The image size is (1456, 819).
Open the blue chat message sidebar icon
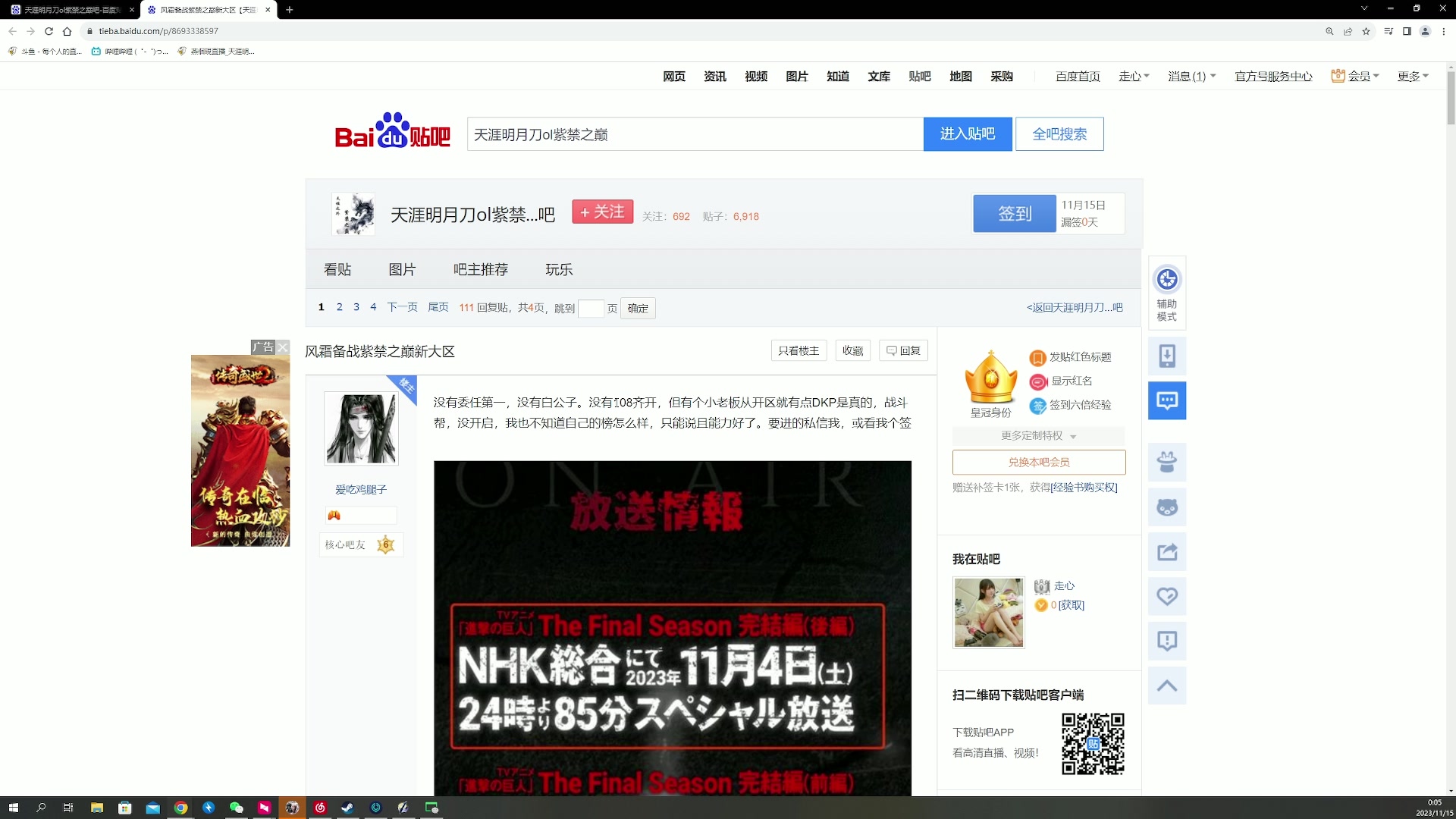point(1167,400)
